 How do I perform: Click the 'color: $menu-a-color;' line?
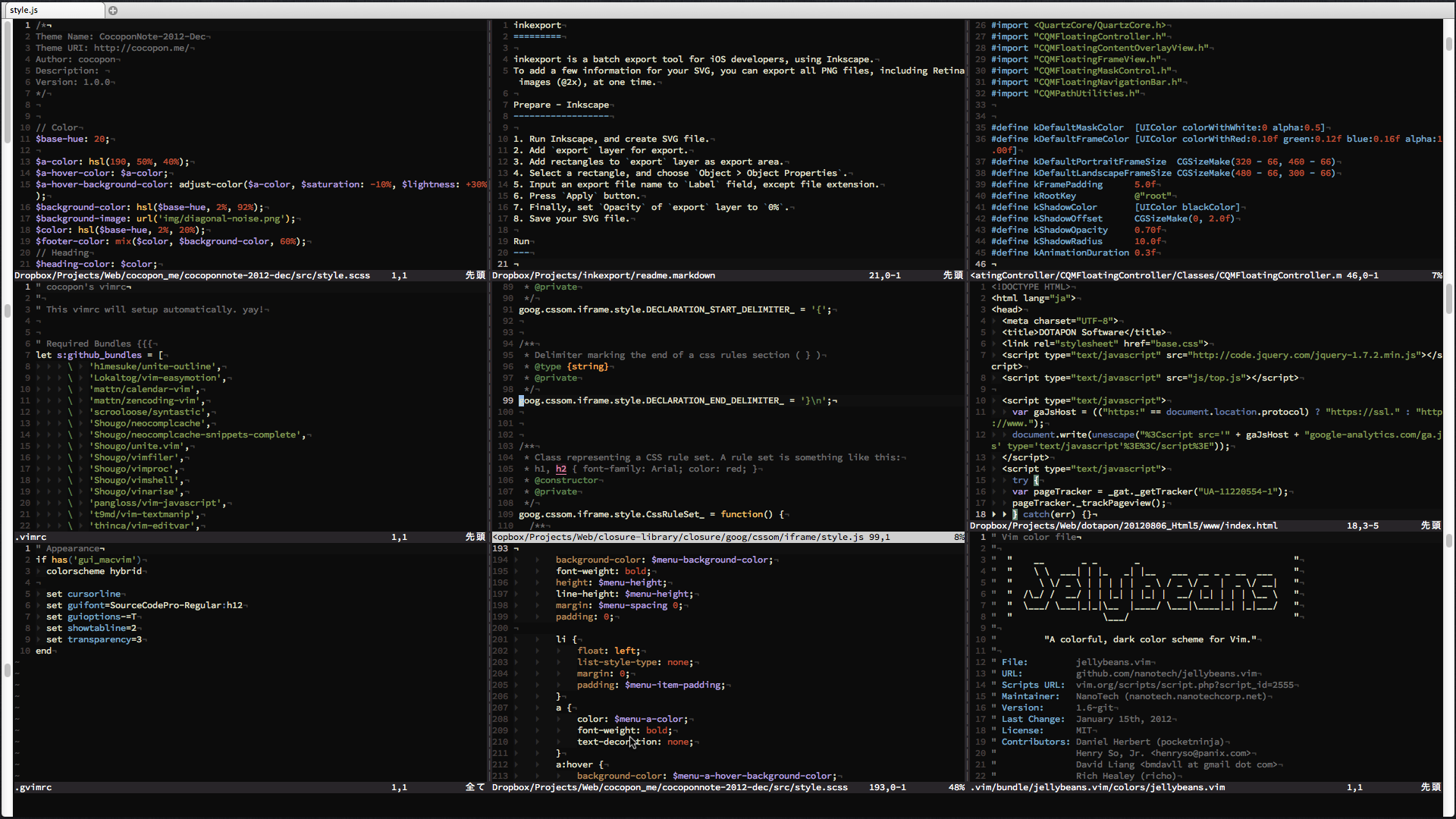click(632, 719)
